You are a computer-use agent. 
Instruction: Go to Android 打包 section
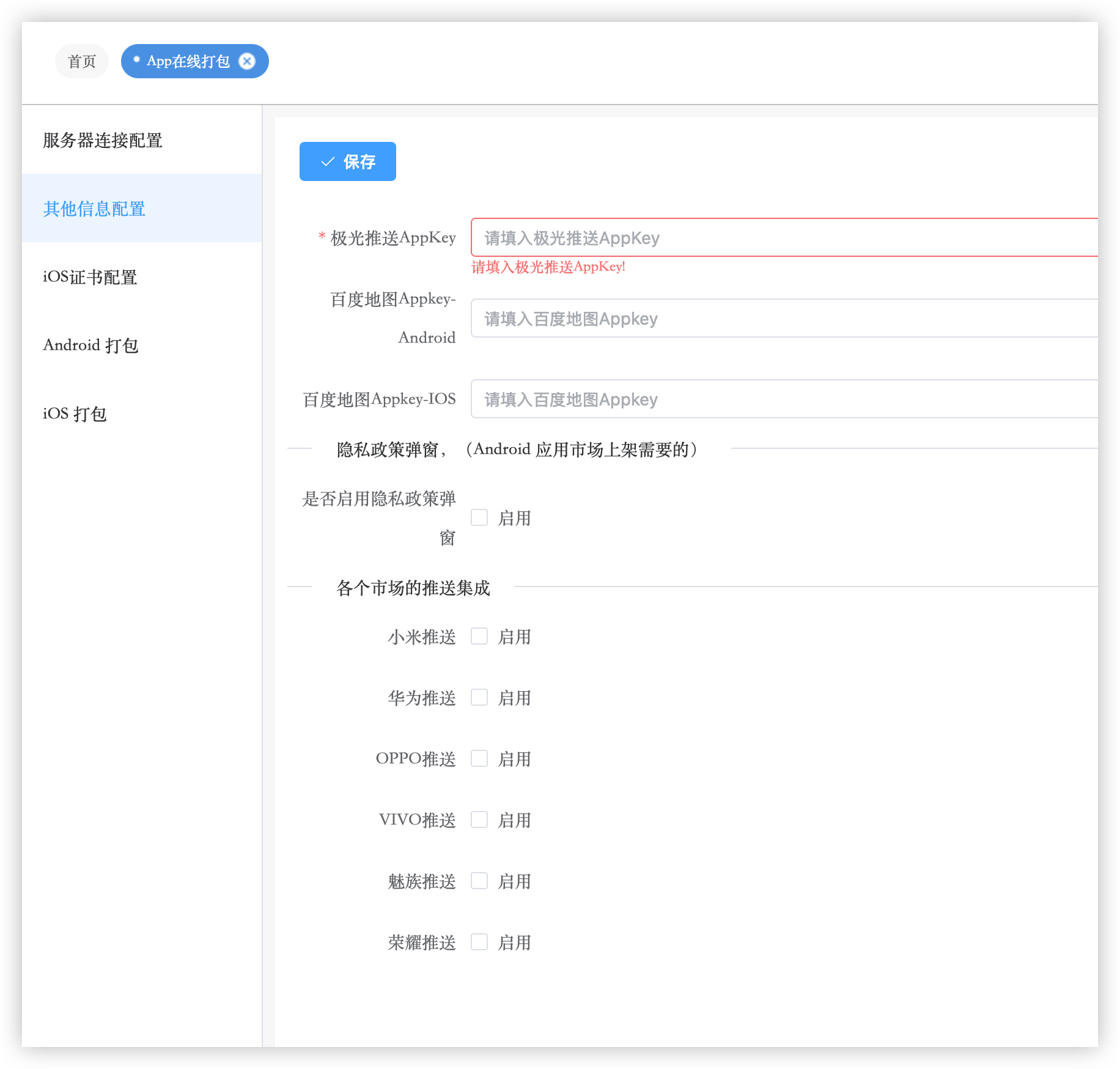tap(90, 346)
